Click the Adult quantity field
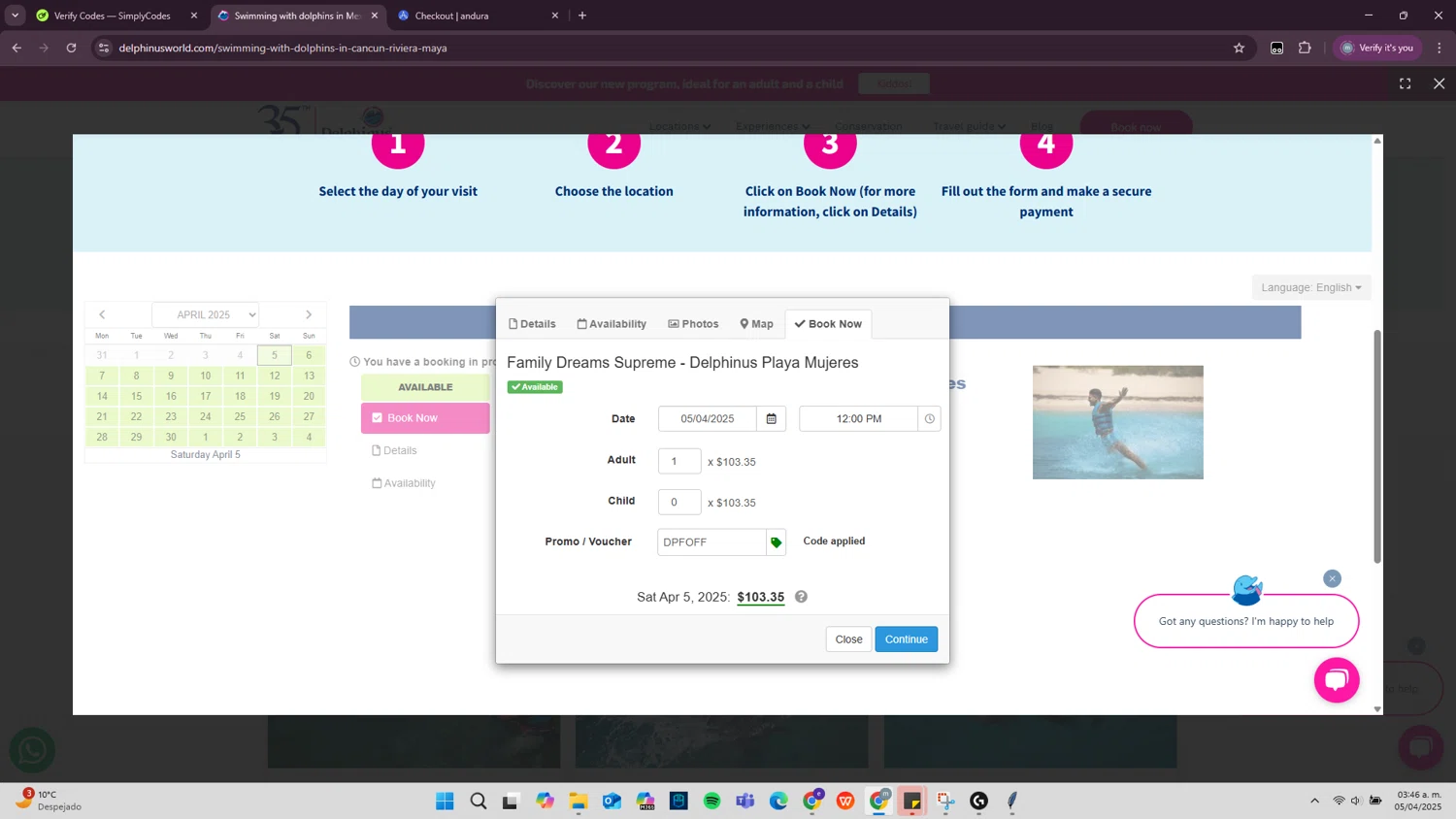This screenshot has width=1456, height=819. coord(679,461)
